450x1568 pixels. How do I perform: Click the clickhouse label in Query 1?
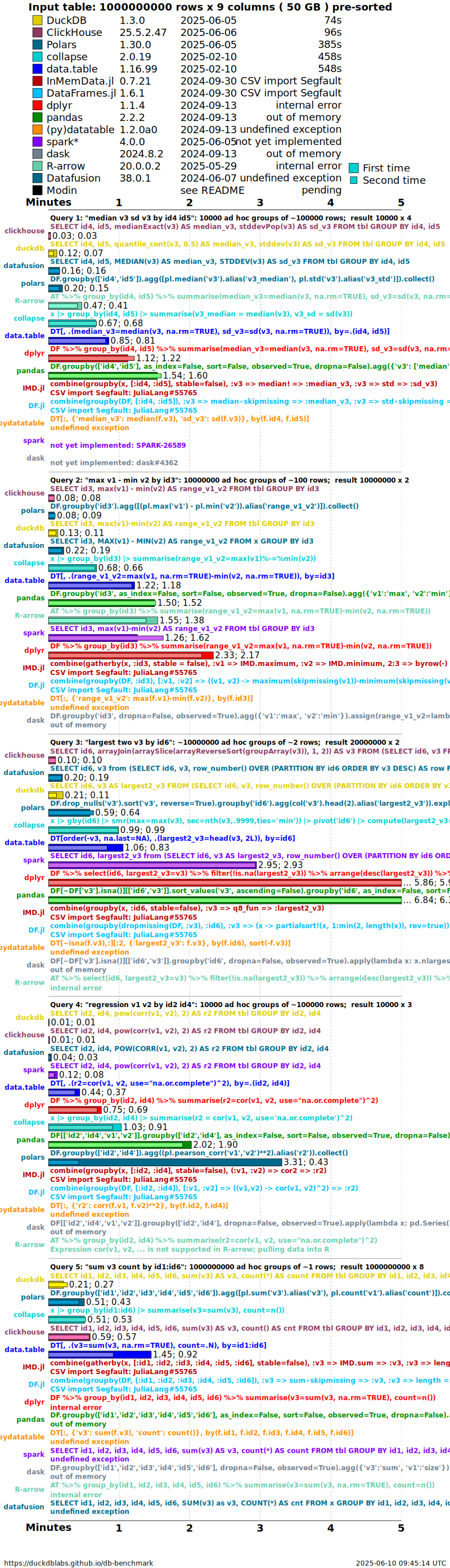point(24,232)
